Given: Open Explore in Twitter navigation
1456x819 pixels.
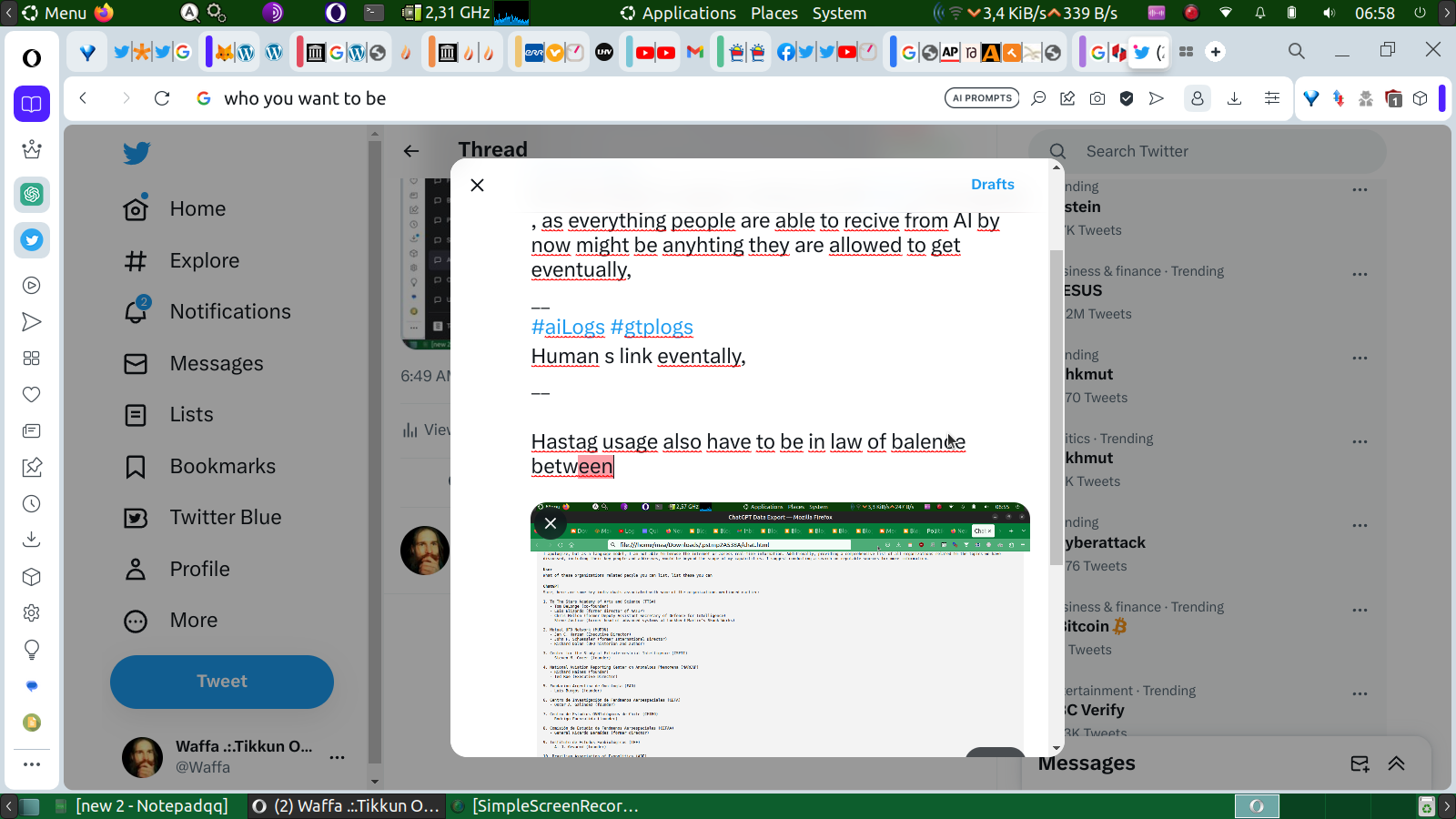Looking at the screenshot, I should 181,261.
